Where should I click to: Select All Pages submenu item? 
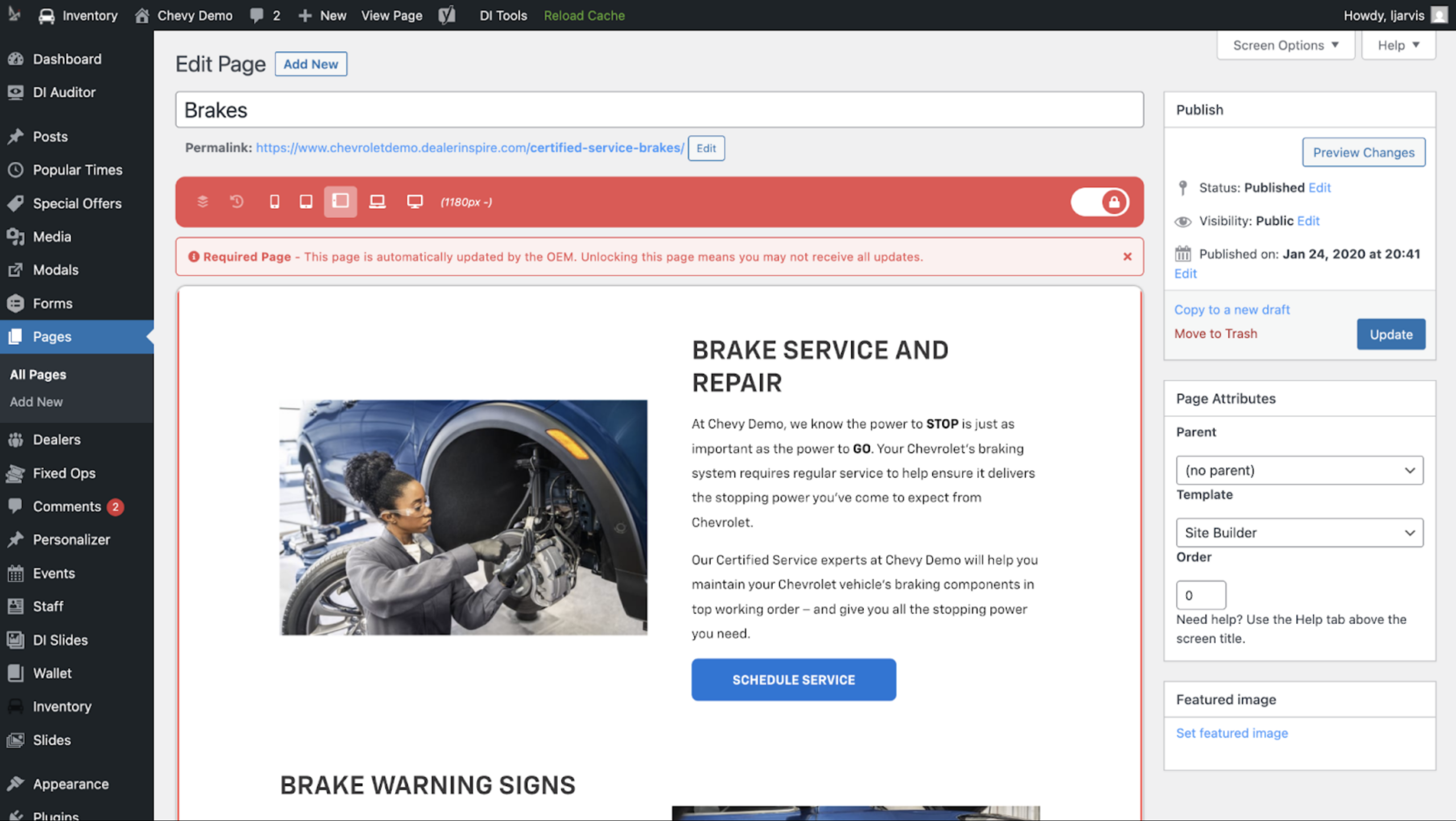point(38,374)
